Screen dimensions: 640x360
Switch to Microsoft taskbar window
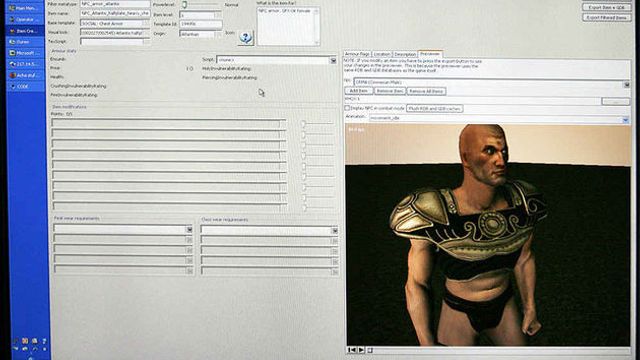pos(25,53)
